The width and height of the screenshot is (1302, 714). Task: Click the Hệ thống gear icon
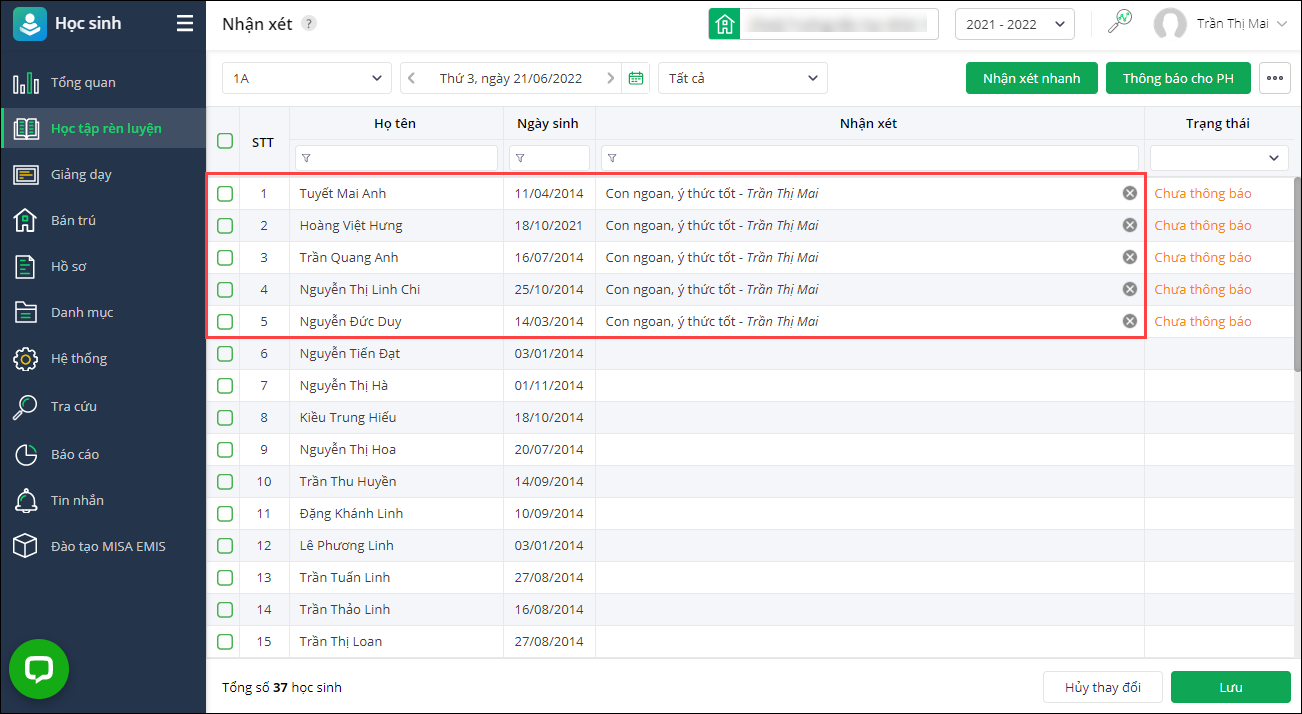point(26,358)
